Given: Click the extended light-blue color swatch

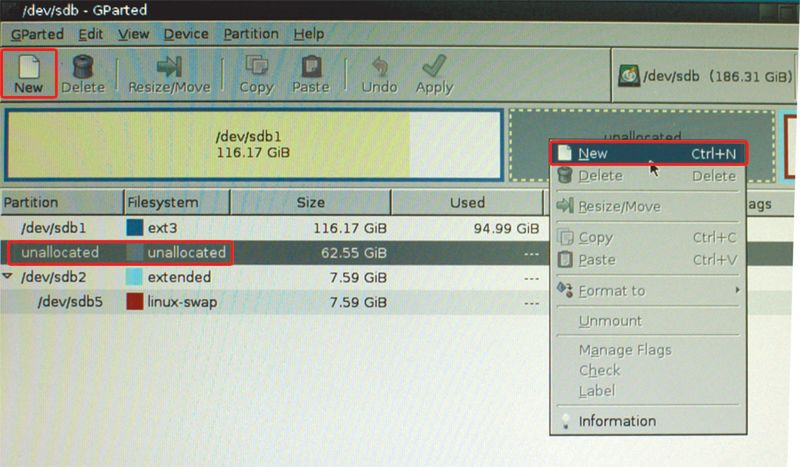Looking at the screenshot, I should point(135,277).
